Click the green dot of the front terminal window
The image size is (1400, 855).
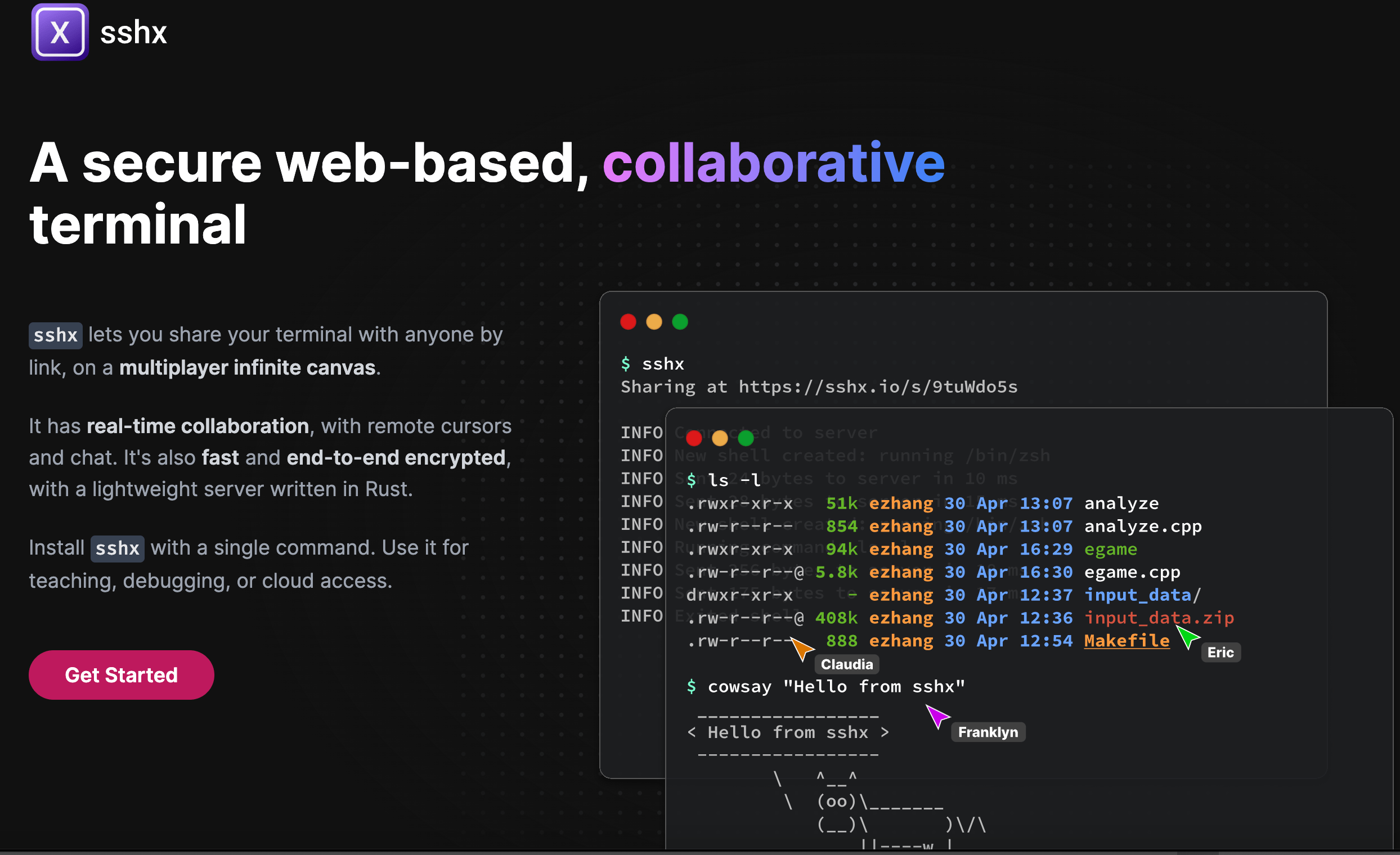[x=746, y=438]
